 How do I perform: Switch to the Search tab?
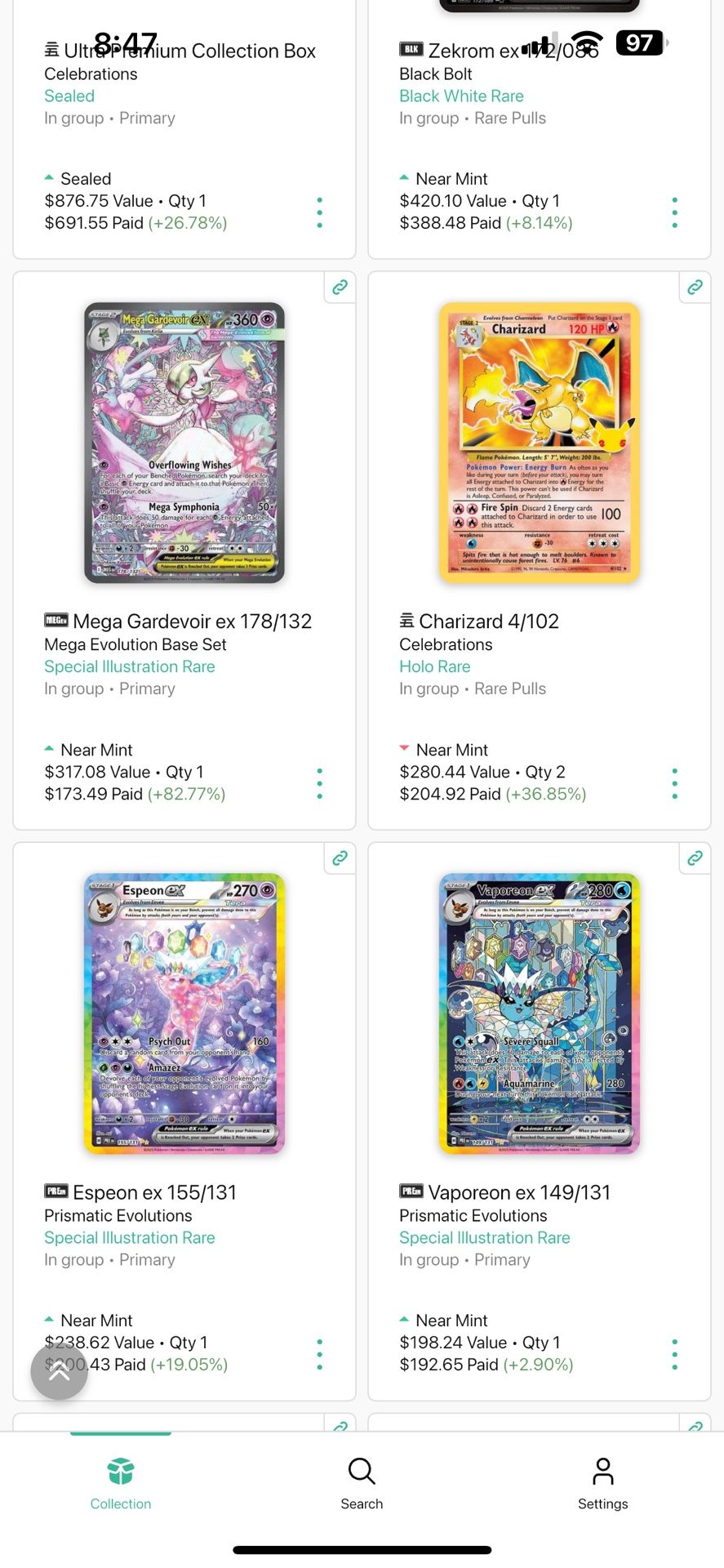pos(362,1483)
